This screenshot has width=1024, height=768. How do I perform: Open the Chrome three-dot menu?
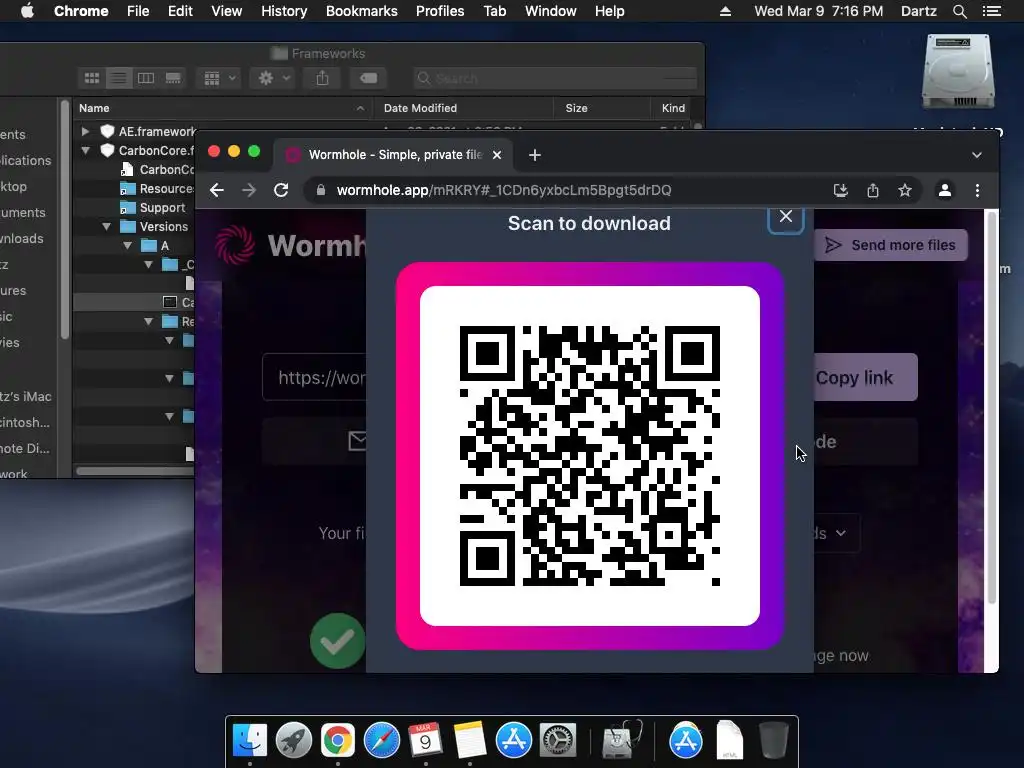[977, 190]
